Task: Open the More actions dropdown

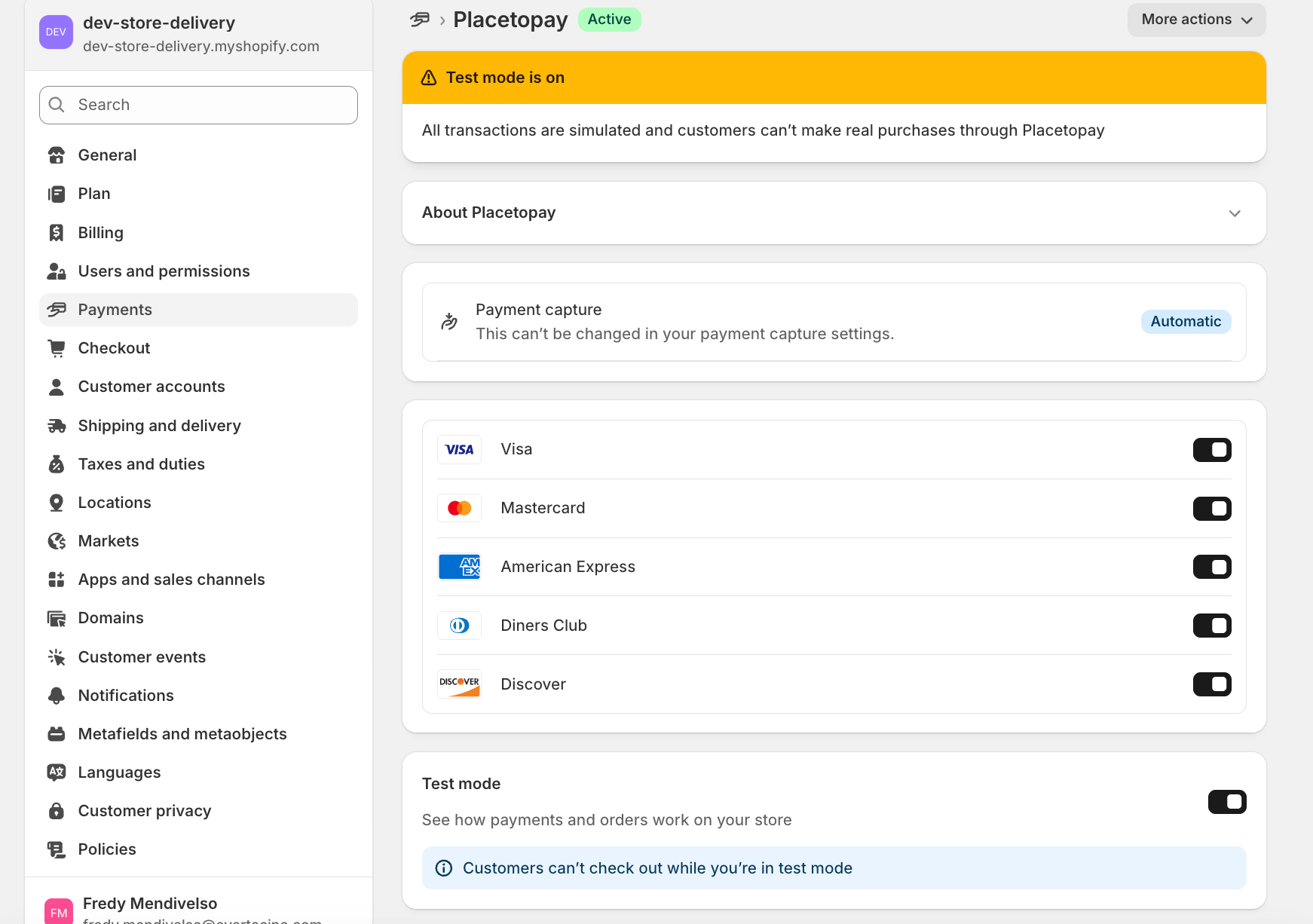Action: coord(1196,20)
